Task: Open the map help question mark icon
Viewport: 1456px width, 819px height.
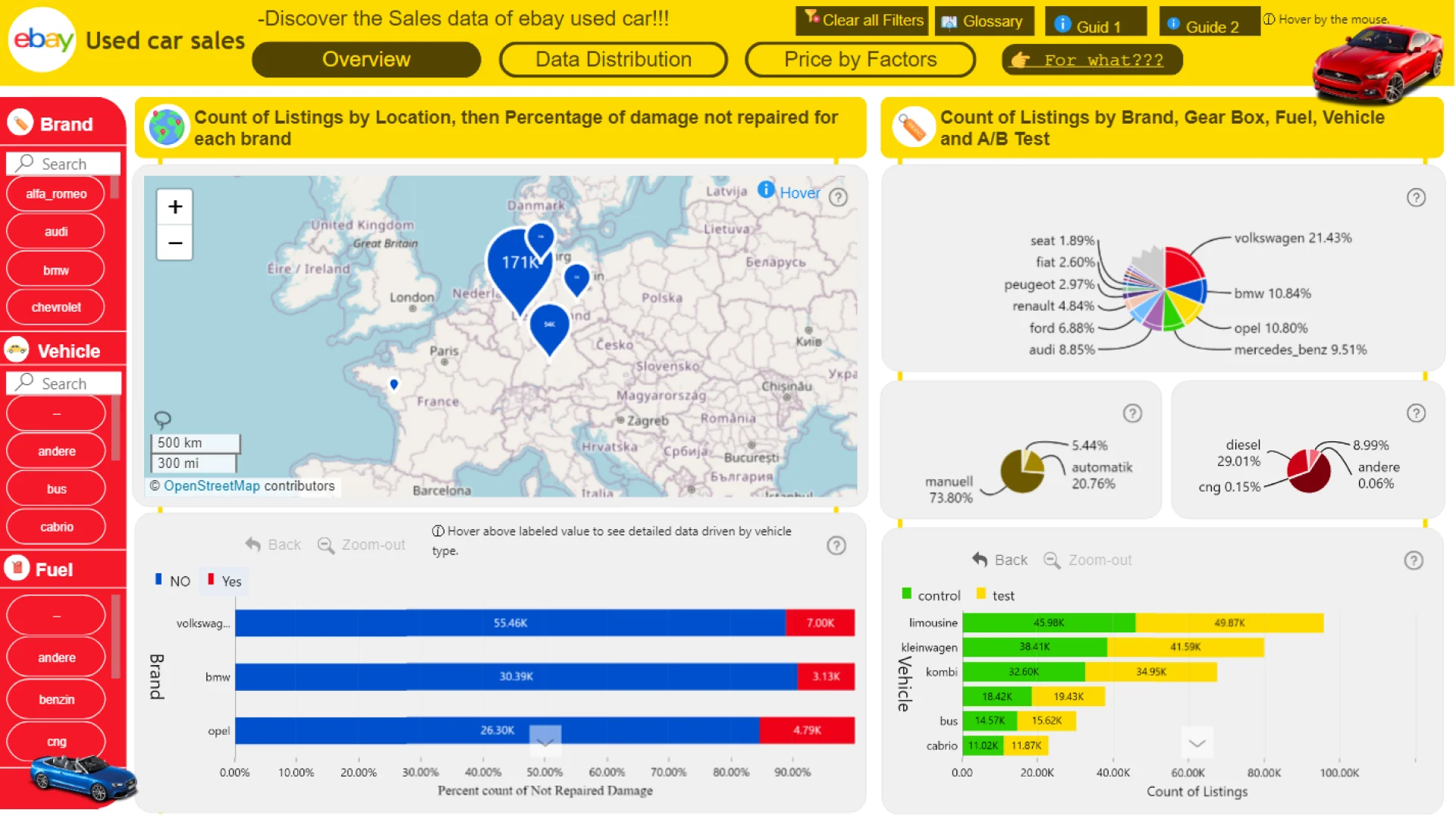Action: click(x=838, y=197)
